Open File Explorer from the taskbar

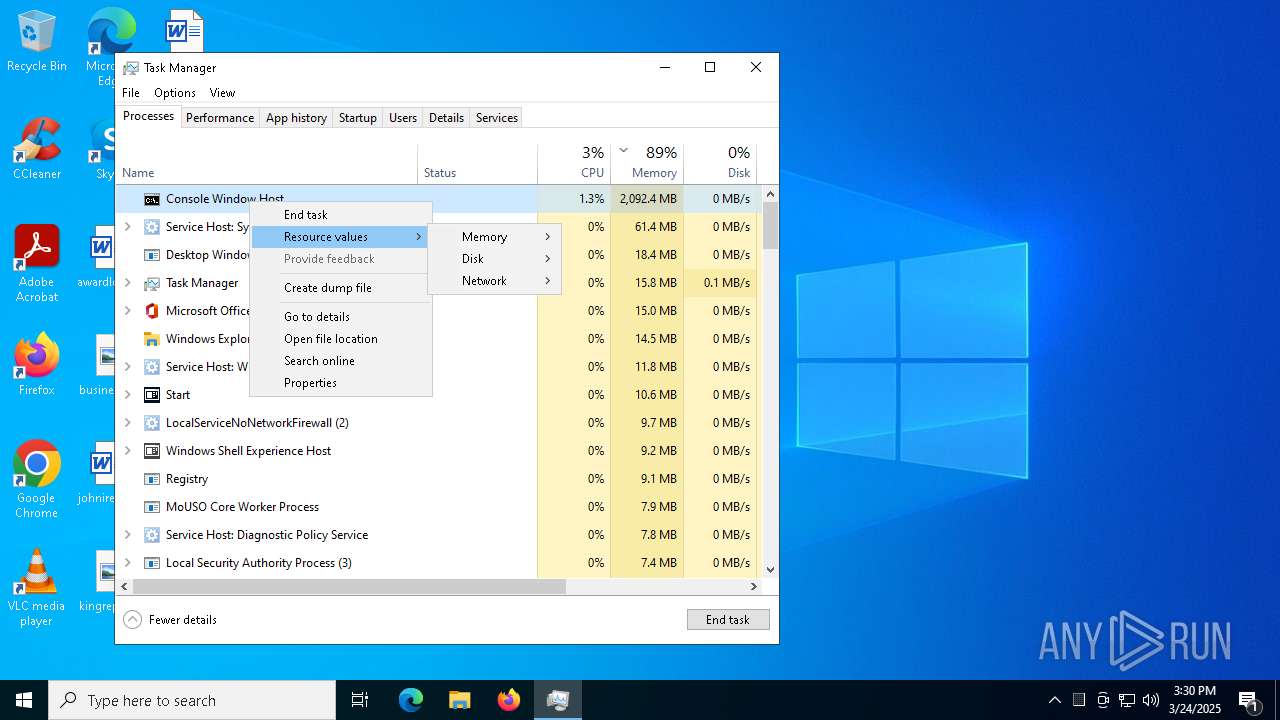[459, 700]
